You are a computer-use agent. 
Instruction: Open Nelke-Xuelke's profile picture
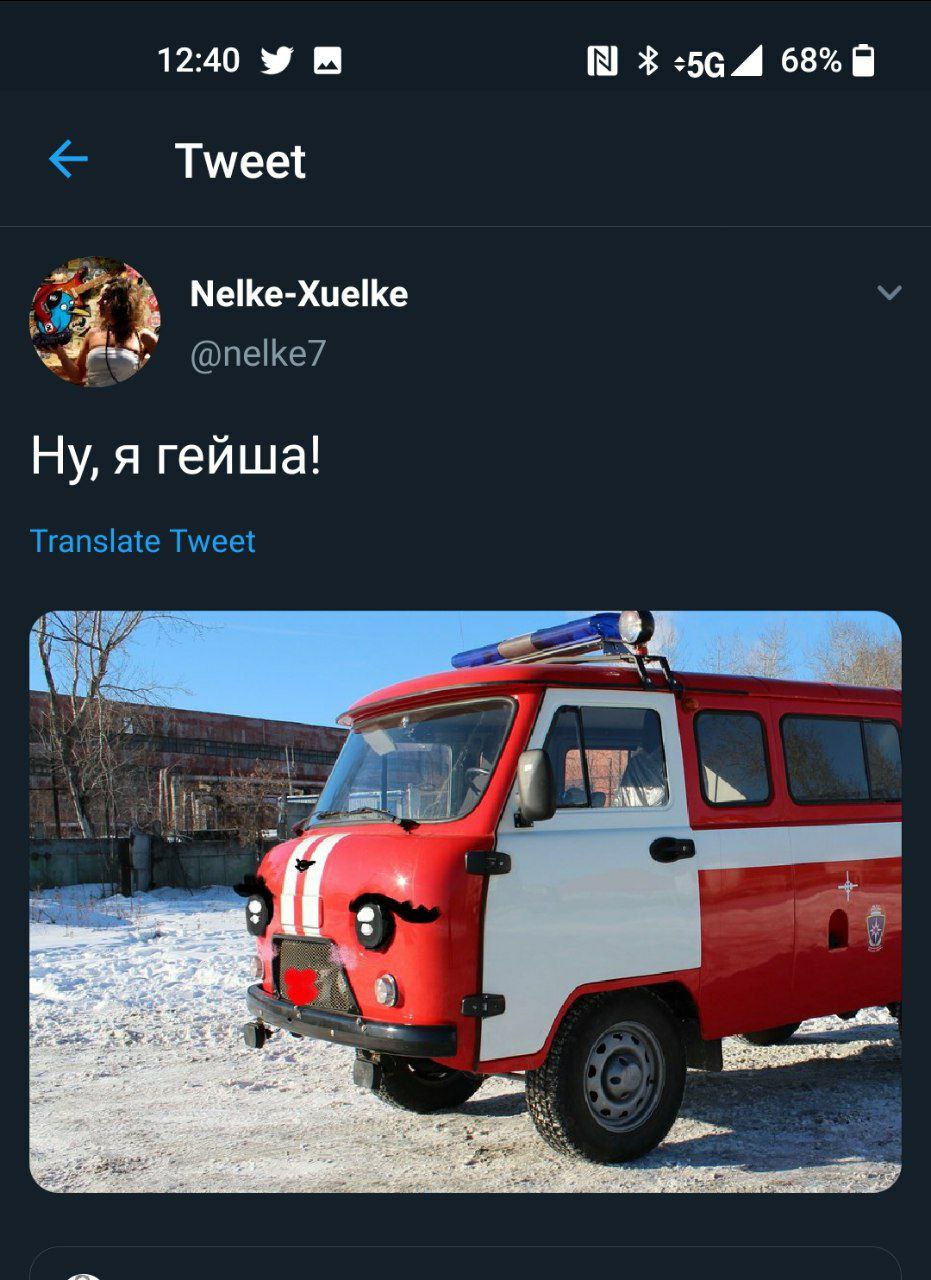coord(95,322)
